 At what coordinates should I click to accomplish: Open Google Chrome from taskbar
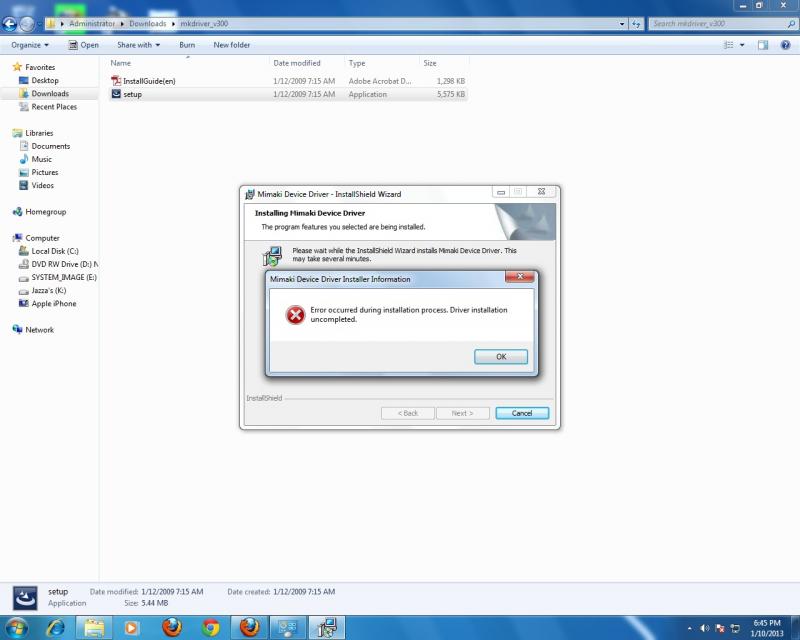pos(210,628)
